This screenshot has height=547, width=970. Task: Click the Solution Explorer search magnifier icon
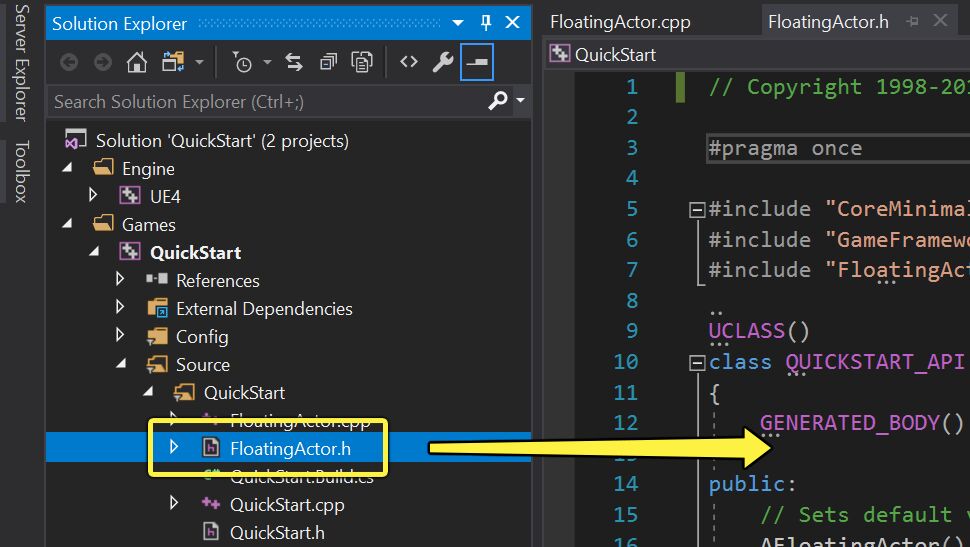[497, 101]
